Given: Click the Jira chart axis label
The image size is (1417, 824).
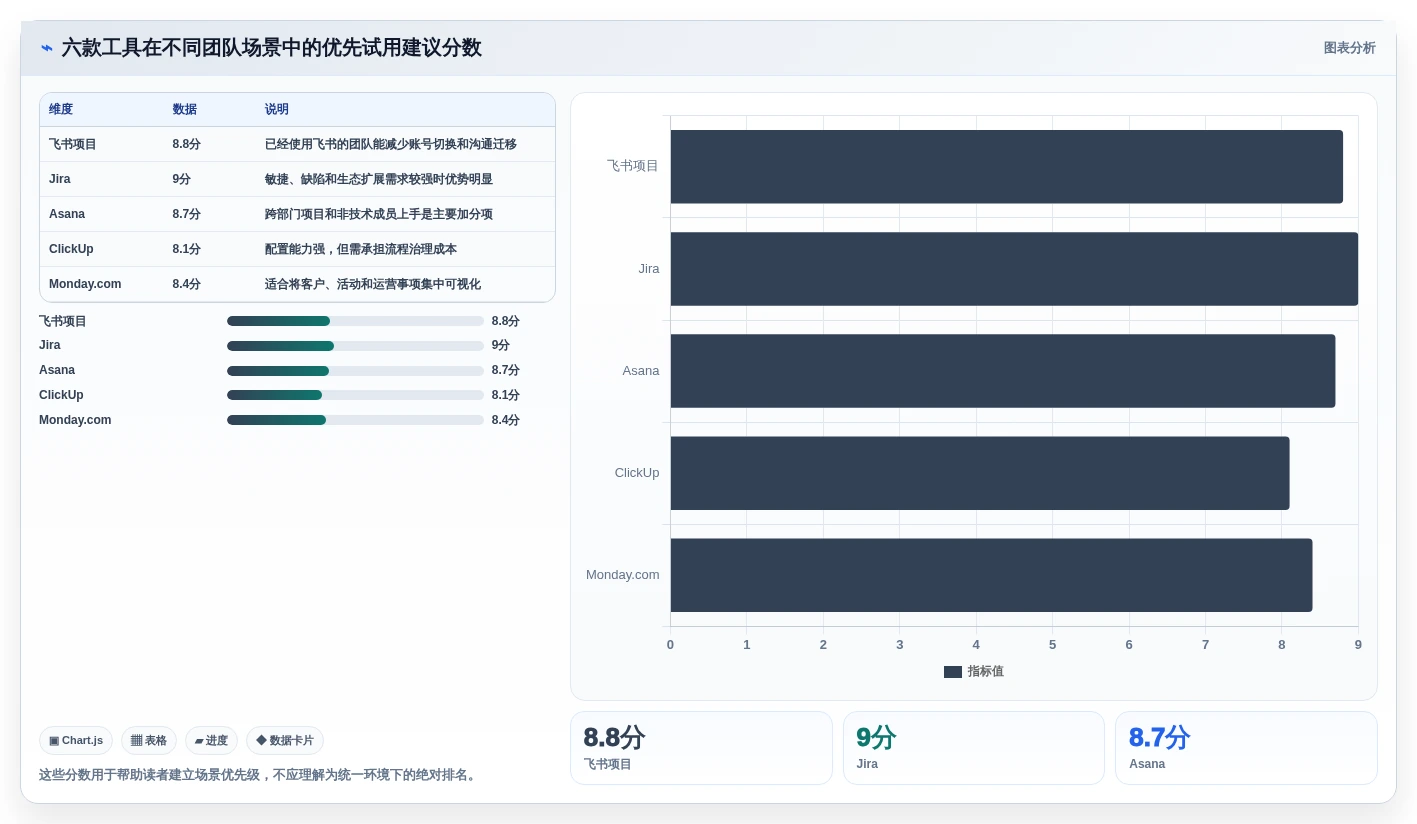Looking at the screenshot, I should [649, 268].
